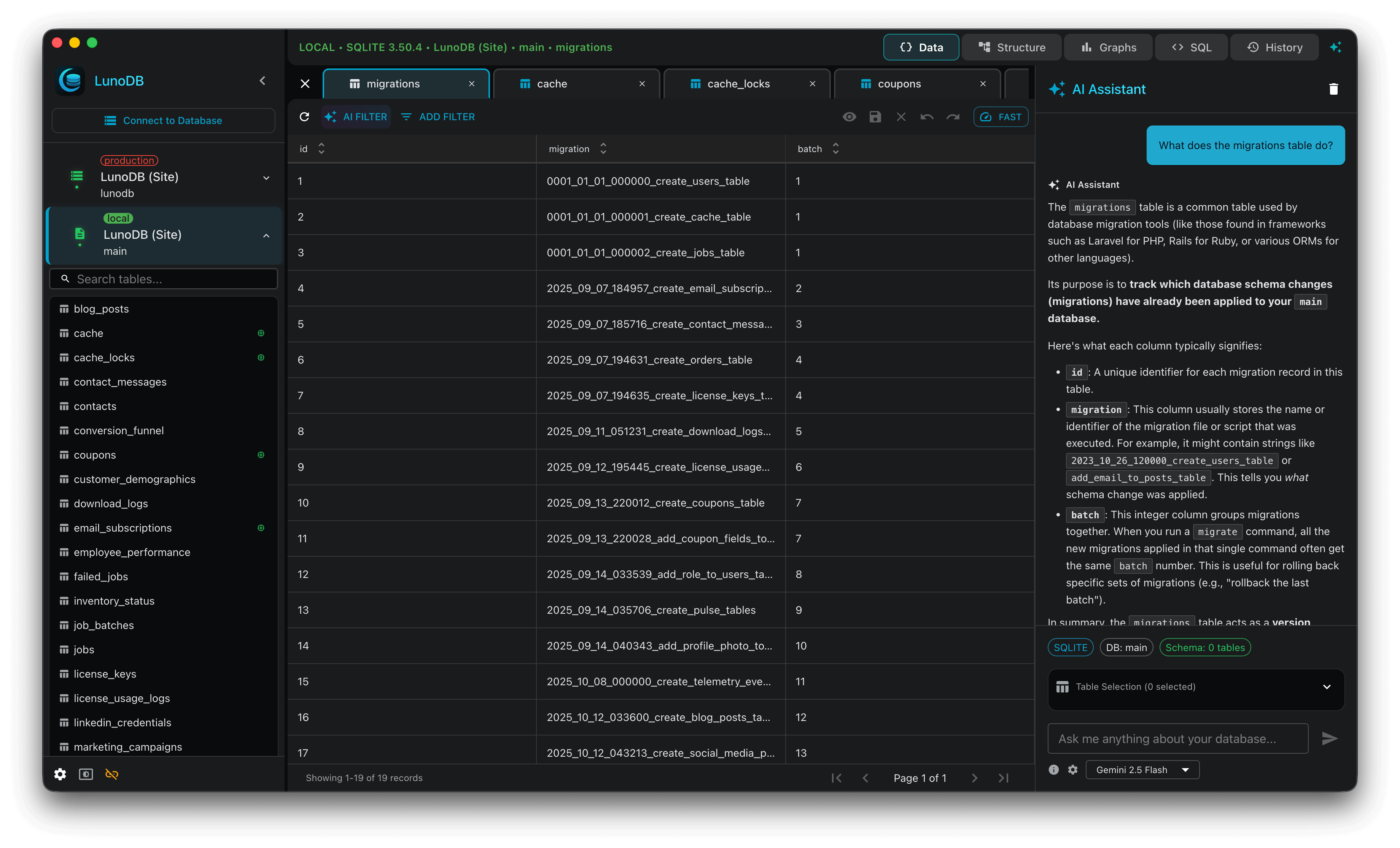This screenshot has width=1400, height=848.
Task: Toggle FAST mode for queries
Action: click(1000, 116)
